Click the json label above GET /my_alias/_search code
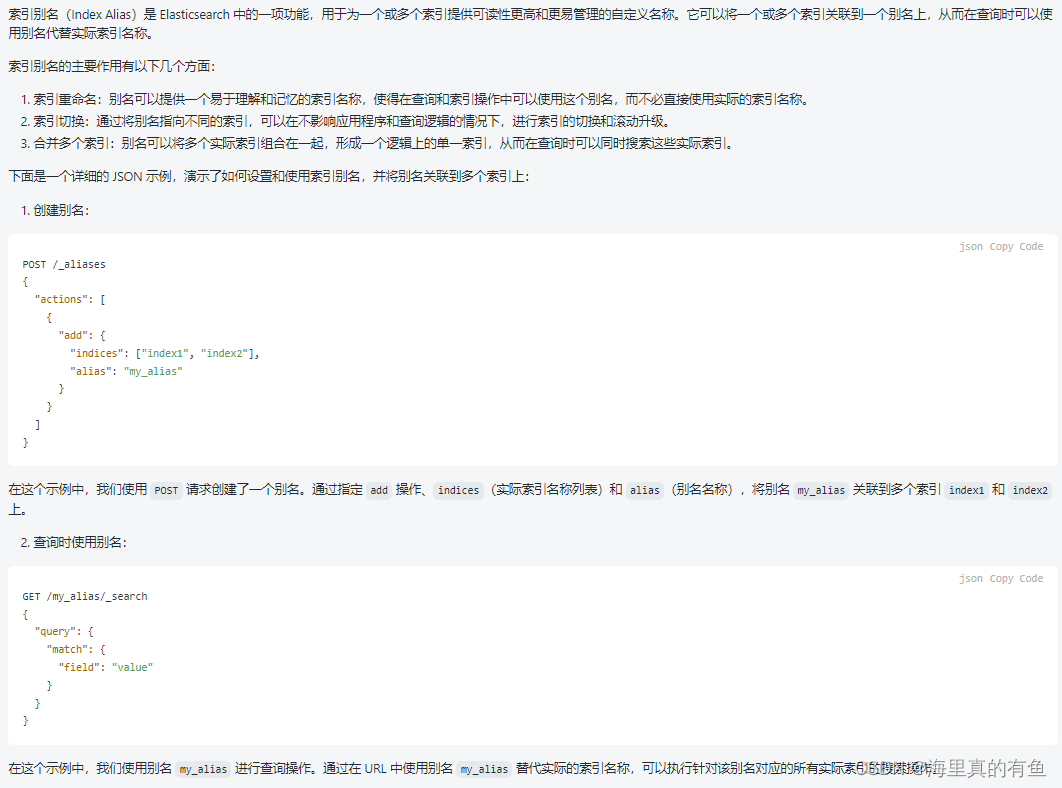Image resolution: width=1062 pixels, height=788 pixels. 971,579
